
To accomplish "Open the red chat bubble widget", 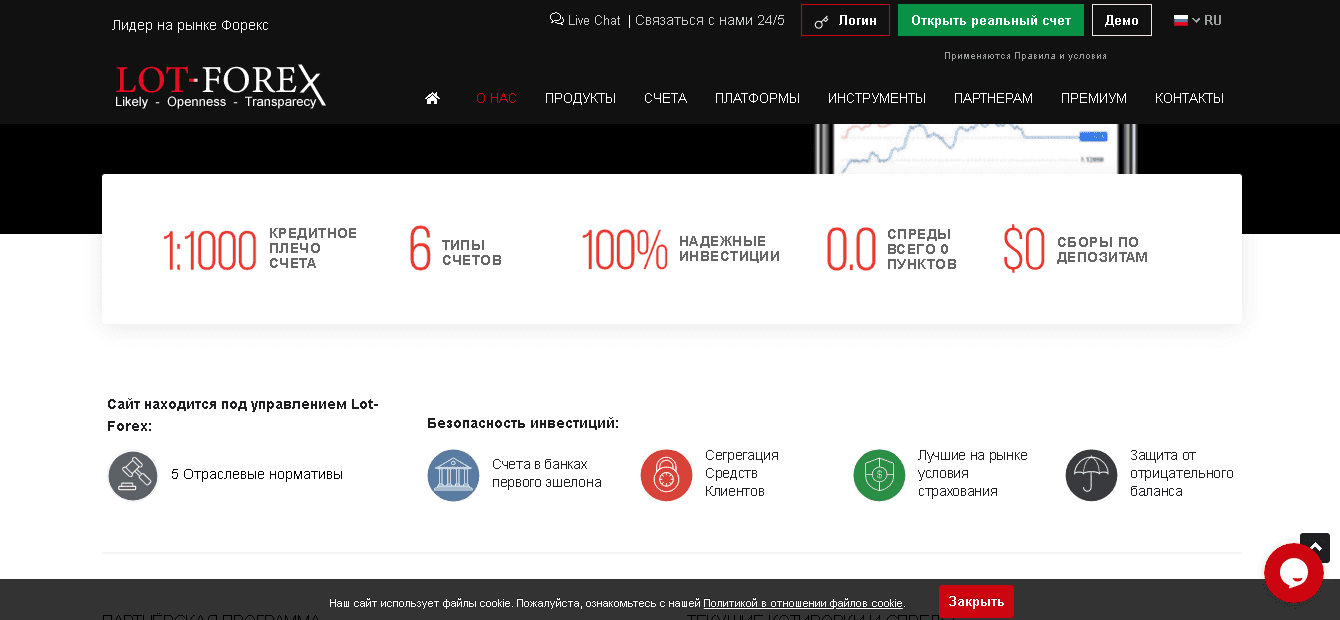I will 1293,573.
